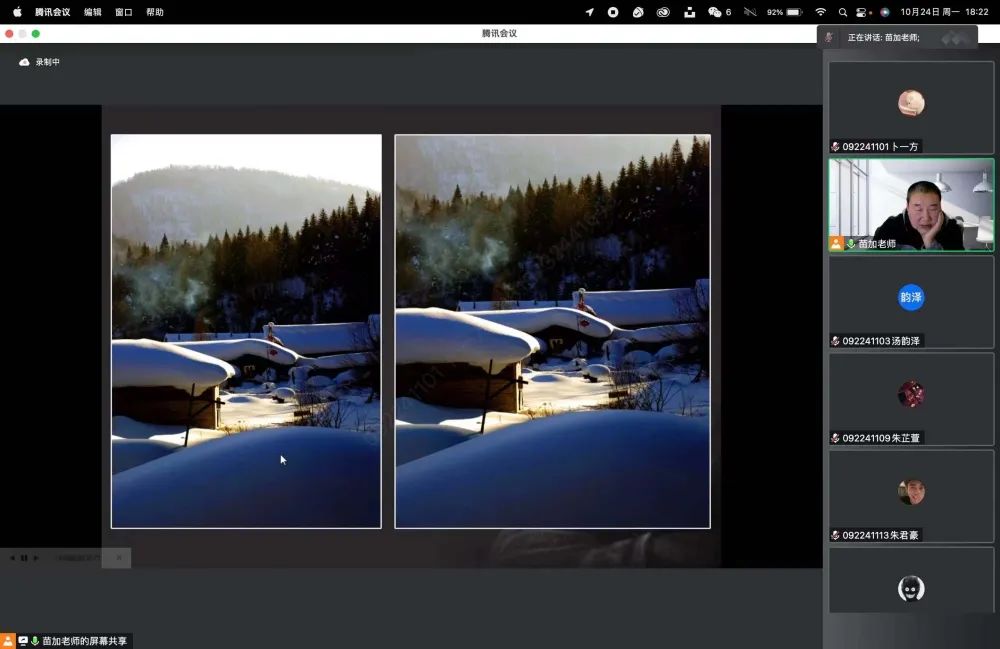Open the 帮助 menu
Image resolution: width=1000 pixels, height=649 pixels.
(x=155, y=12)
